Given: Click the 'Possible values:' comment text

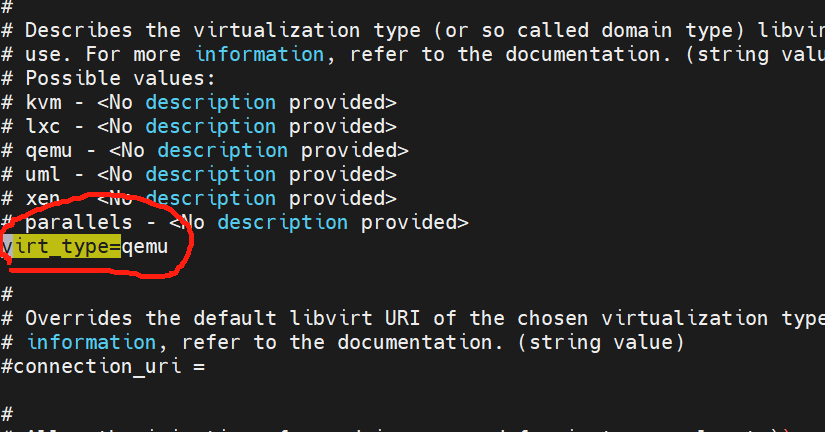Looking at the screenshot, I should click(x=120, y=78).
